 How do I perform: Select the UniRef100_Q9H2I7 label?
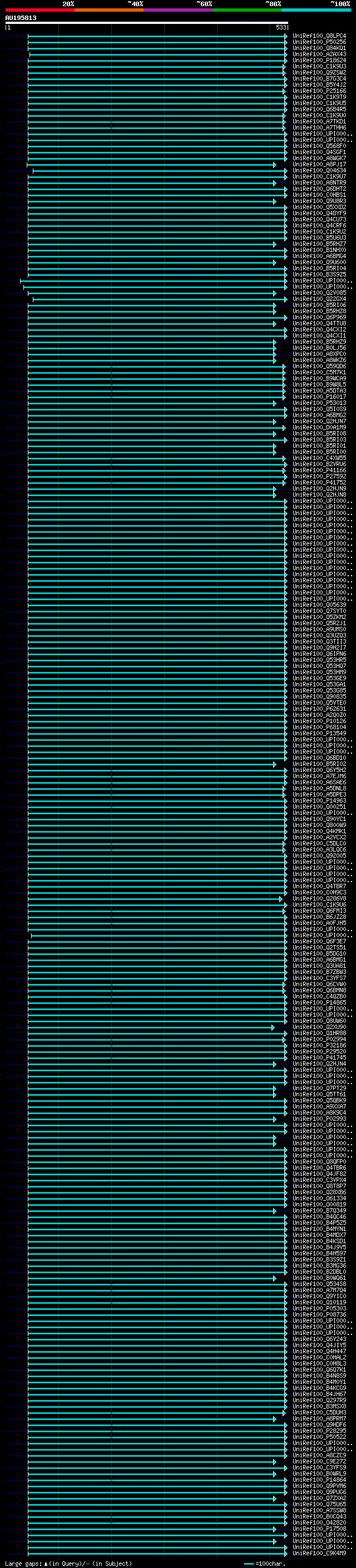319,647
